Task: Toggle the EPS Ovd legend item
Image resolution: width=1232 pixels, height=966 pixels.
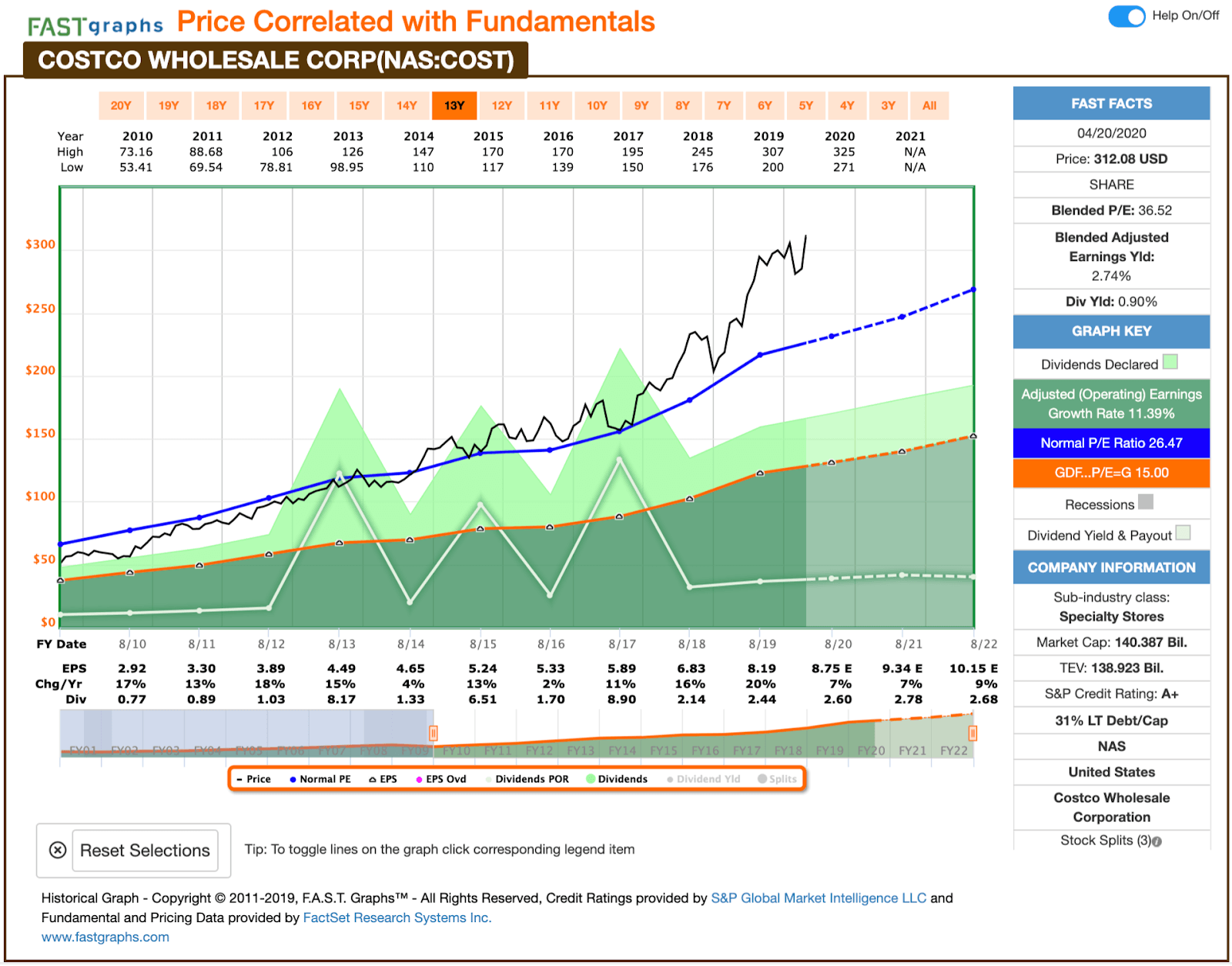Action: pos(441,779)
